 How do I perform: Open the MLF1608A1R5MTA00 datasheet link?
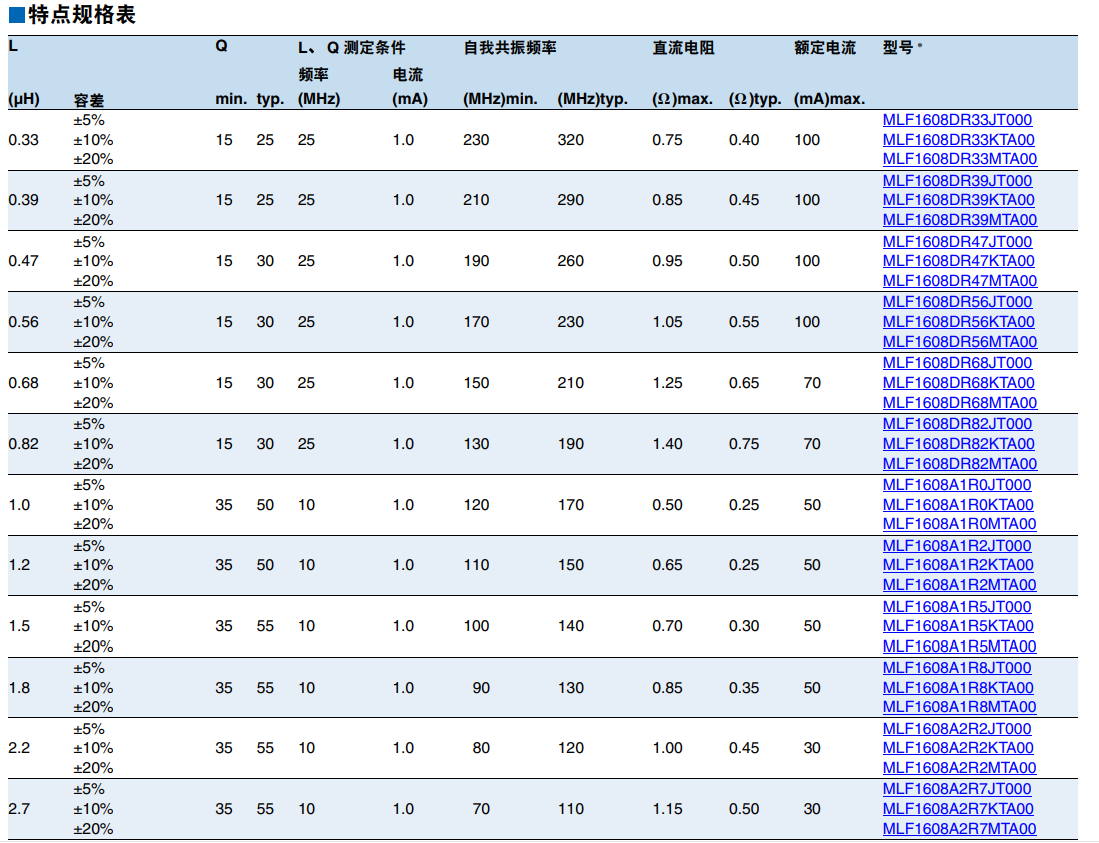pos(959,646)
